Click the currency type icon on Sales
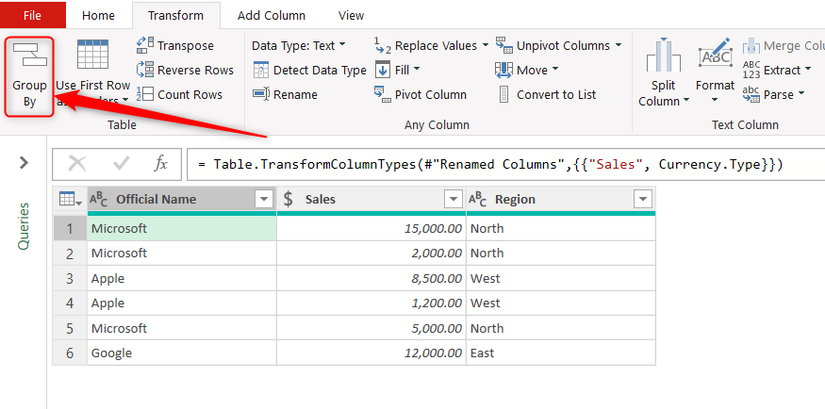The width and height of the screenshot is (825, 409). click(288, 199)
